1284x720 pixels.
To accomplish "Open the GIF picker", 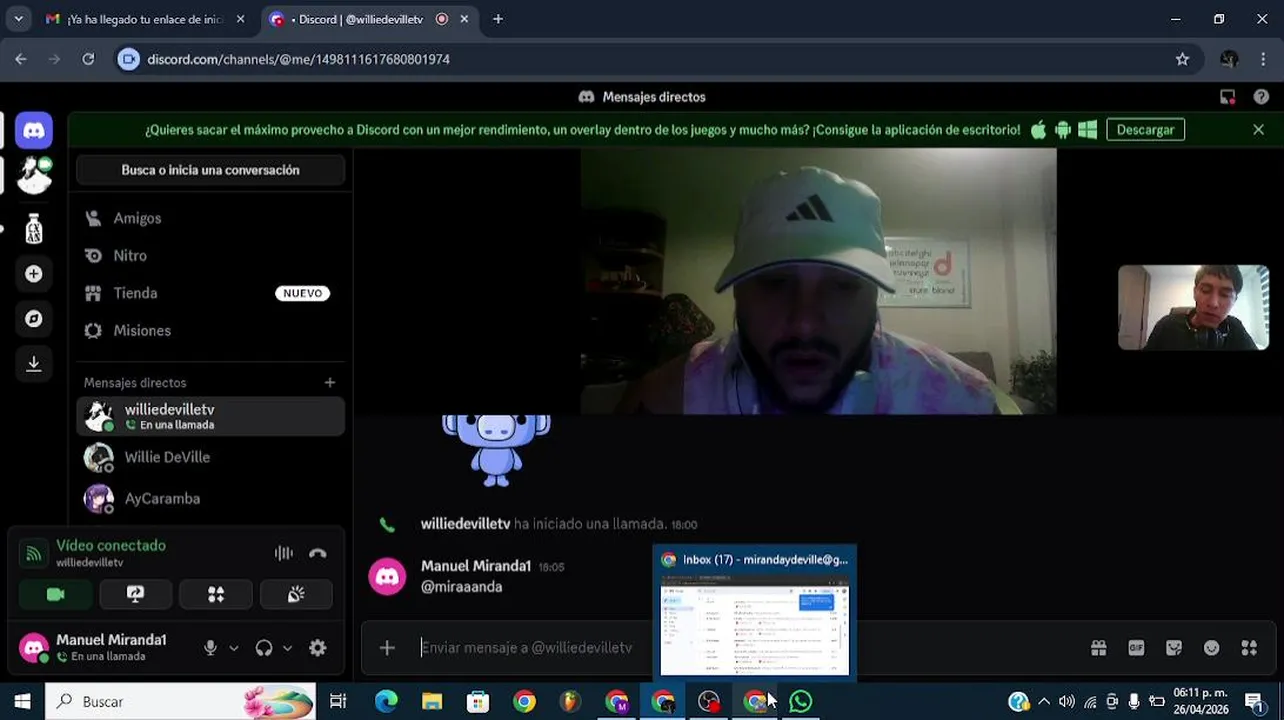I will tap(1136, 648).
